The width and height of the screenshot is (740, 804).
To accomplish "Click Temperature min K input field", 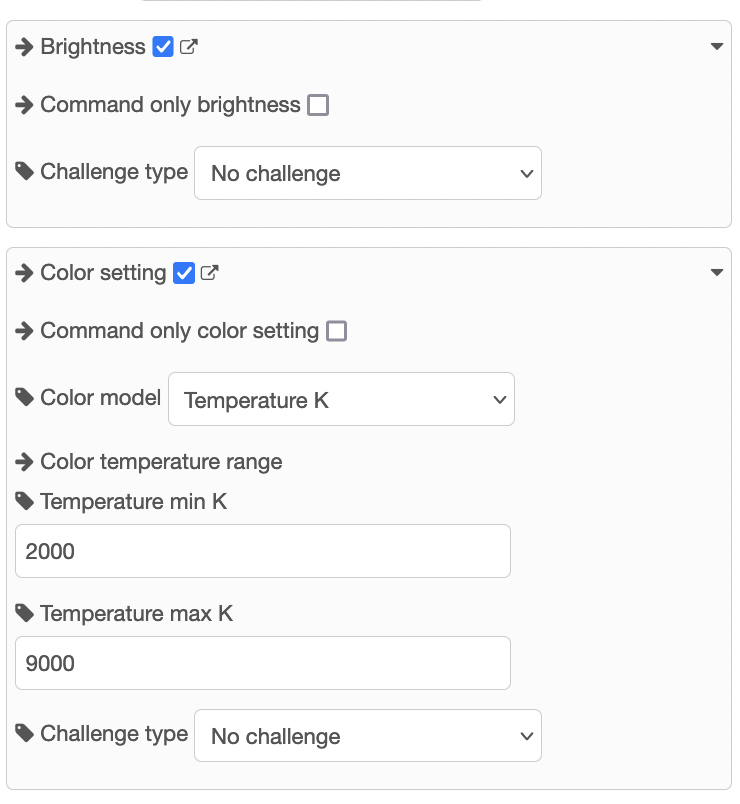I will pos(262,551).
